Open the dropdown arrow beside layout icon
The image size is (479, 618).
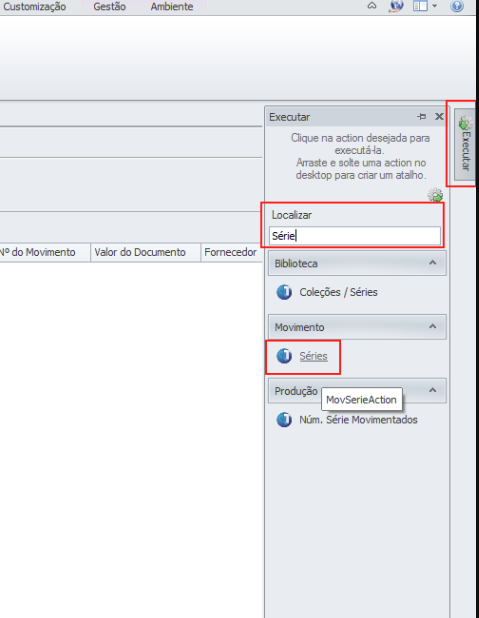pos(434,6)
